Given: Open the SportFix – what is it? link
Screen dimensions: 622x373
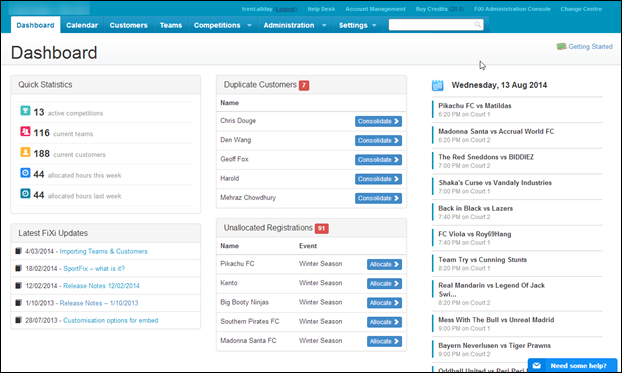Looking at the screenshot, I should (94, 269).
